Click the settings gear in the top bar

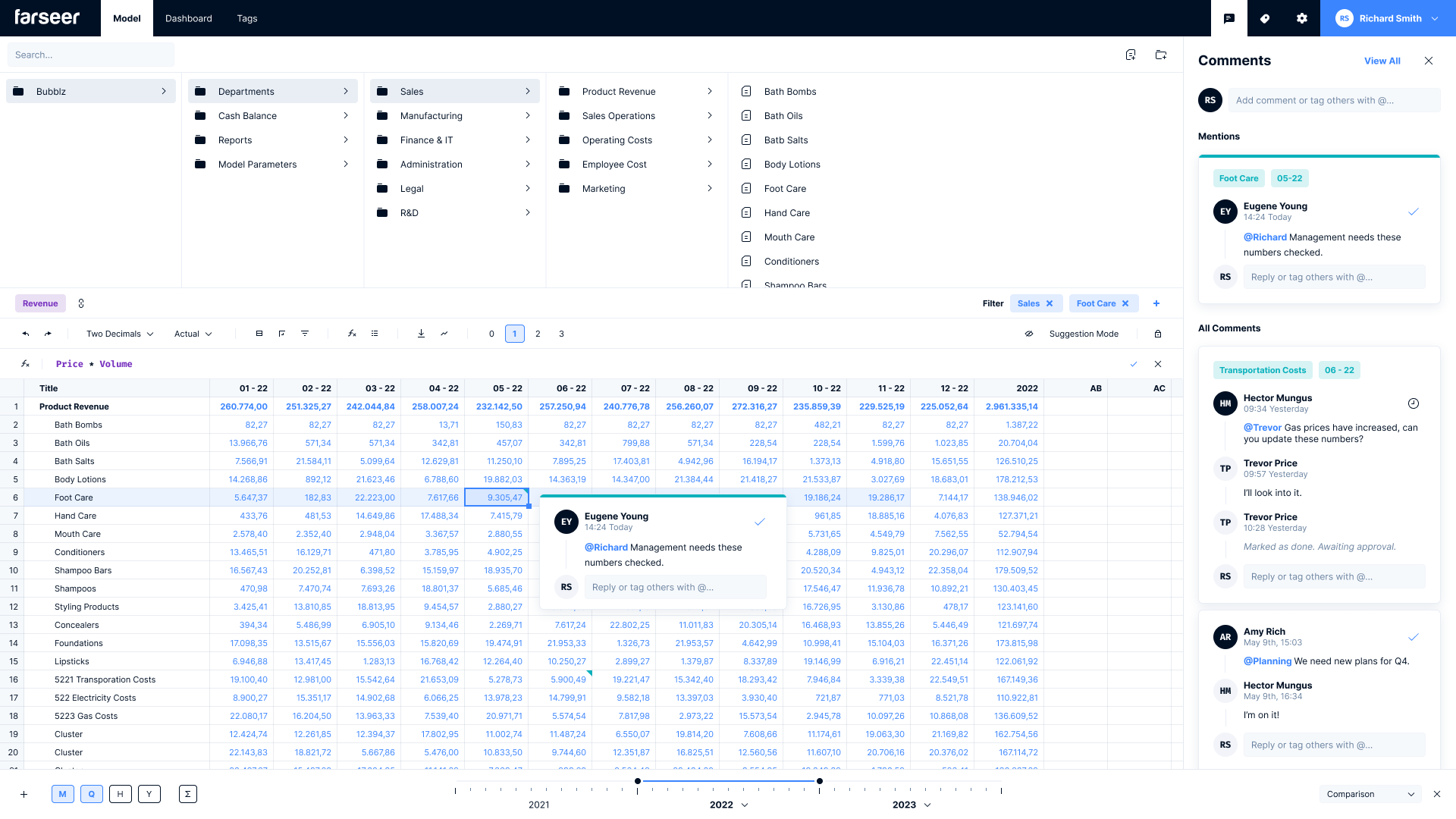[1302, 18]
